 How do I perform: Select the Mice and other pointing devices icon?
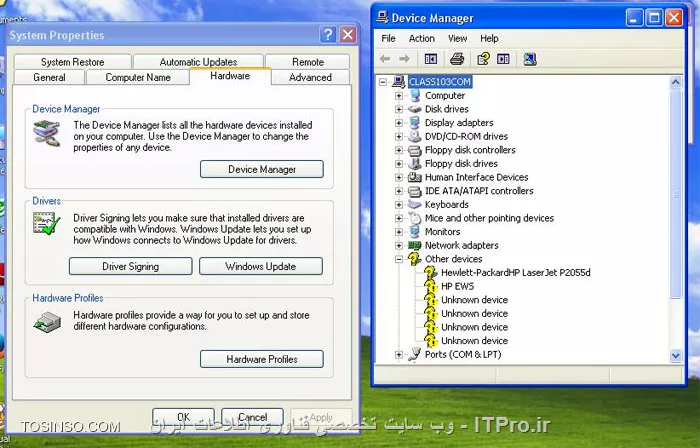point(415,218)
